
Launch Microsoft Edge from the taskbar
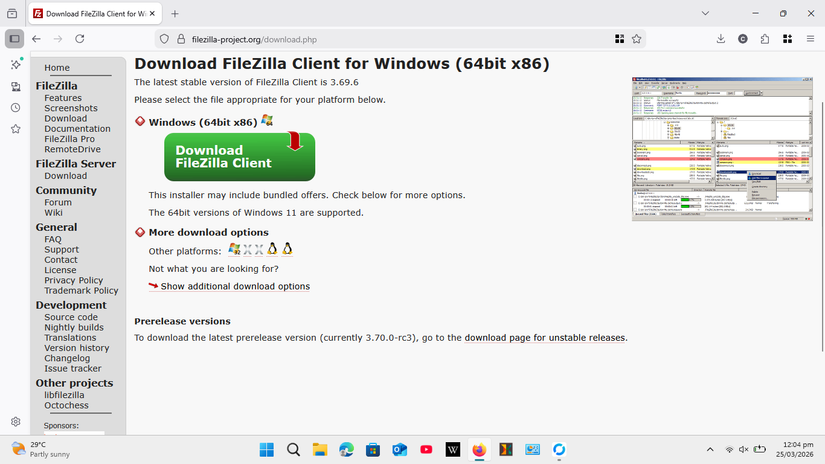pyautogui.click(x=346, y=450)
